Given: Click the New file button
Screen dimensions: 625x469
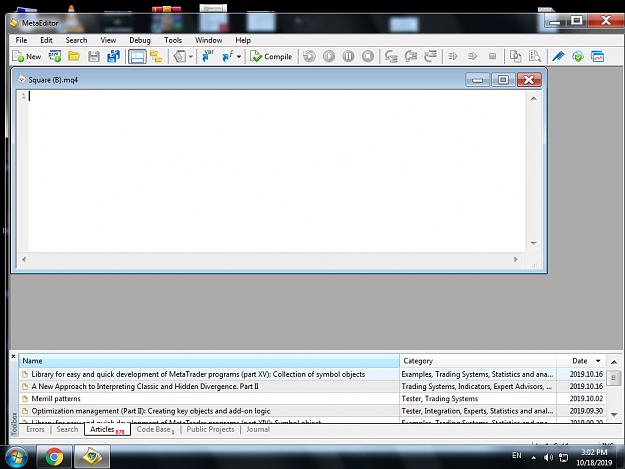Looking at the screenshot, I should pos(27,57).
